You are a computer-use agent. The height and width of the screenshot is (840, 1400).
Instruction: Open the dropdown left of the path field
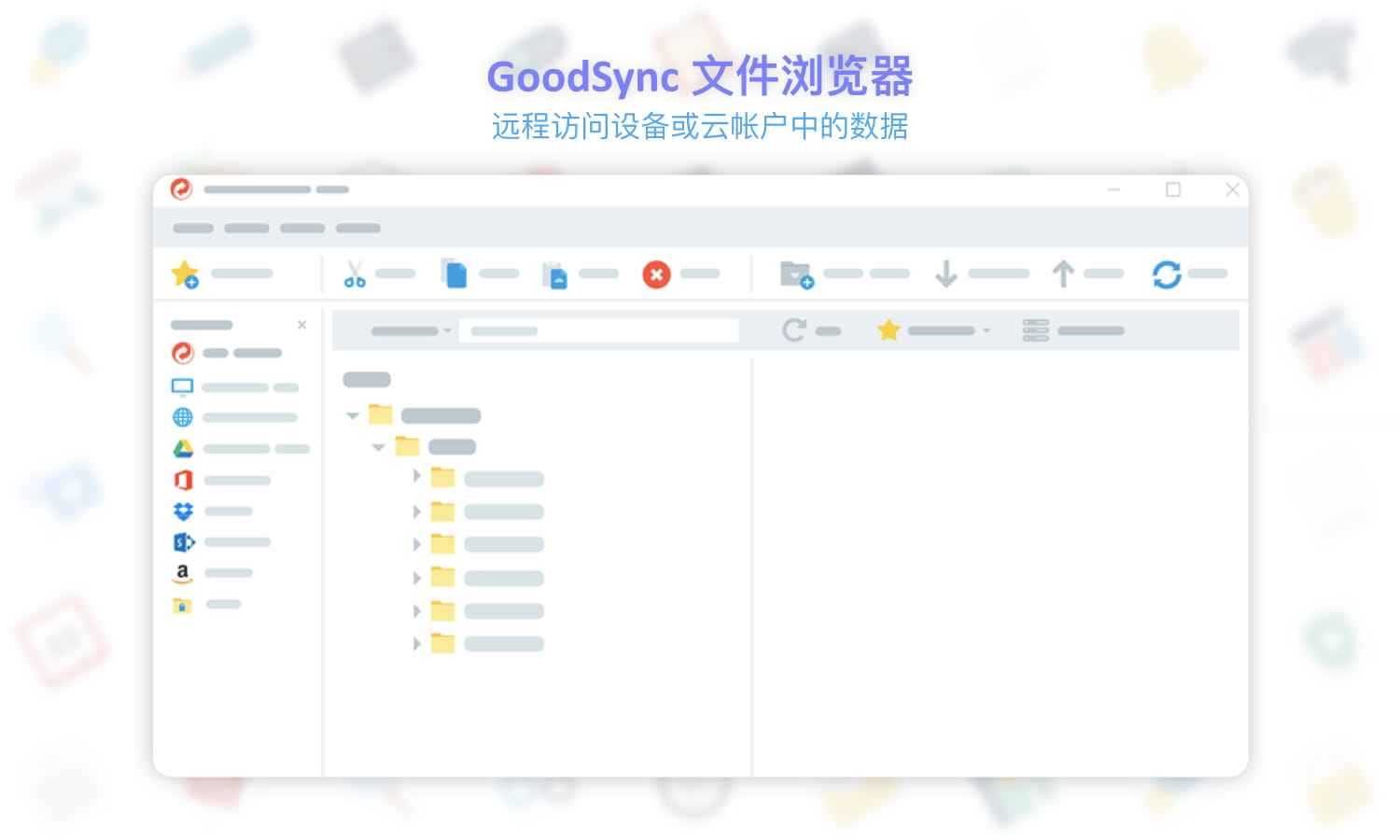tap(412, 330)
